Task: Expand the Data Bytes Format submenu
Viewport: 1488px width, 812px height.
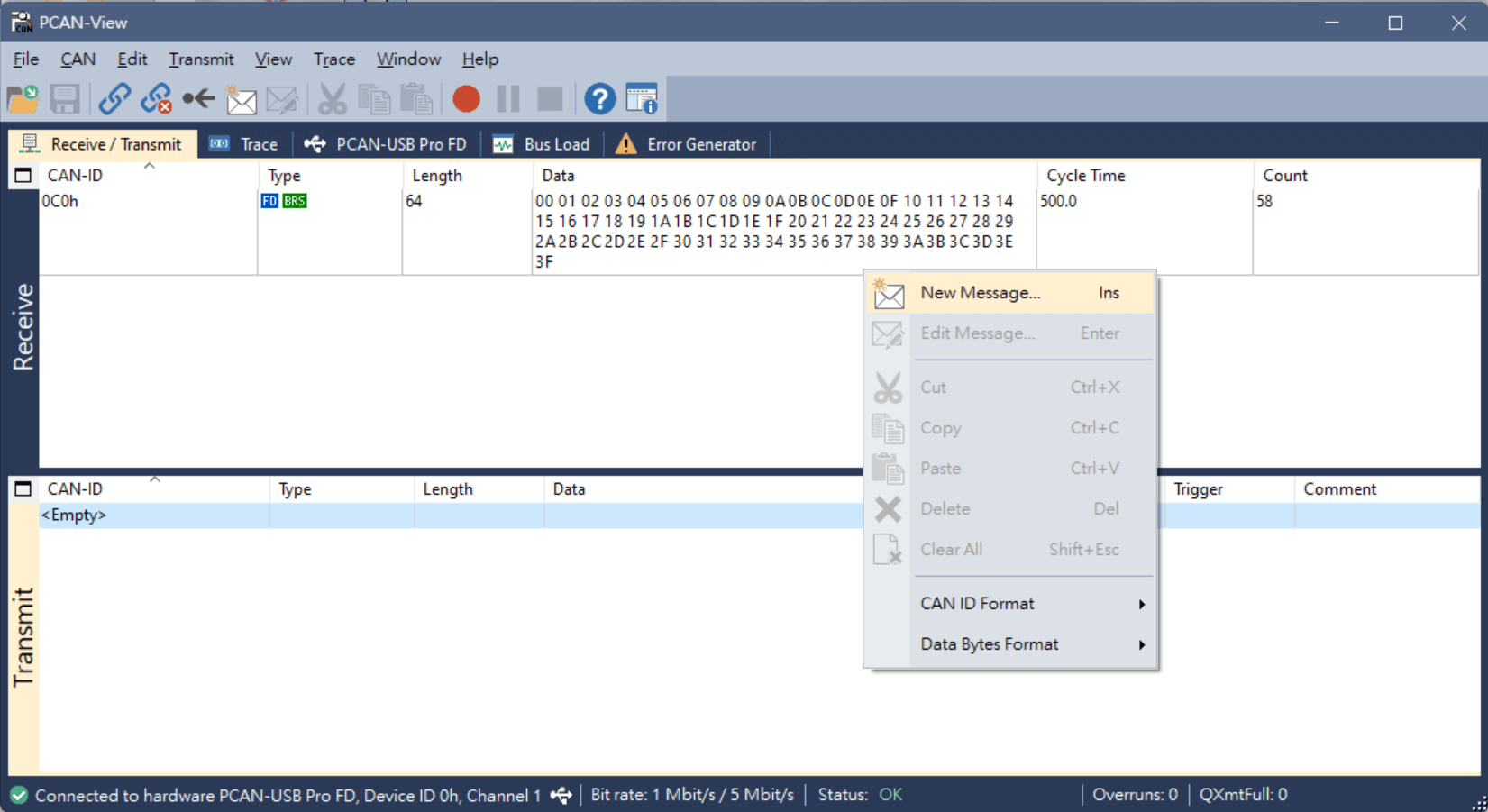Action: [x=1009, y=644]
